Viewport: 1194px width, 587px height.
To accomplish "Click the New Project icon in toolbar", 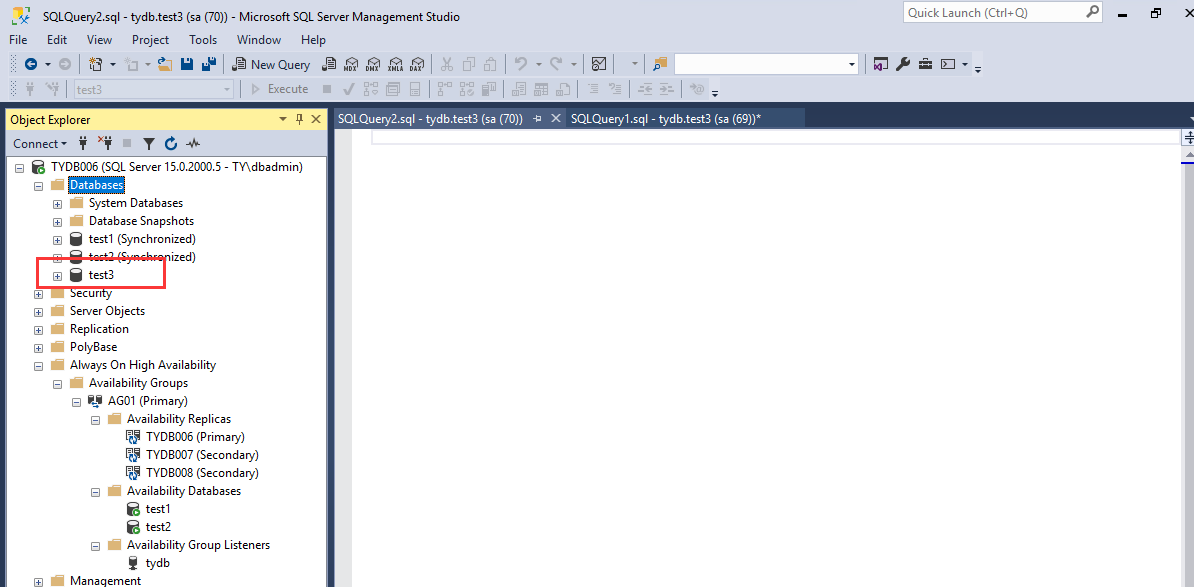I will (95, 65).
